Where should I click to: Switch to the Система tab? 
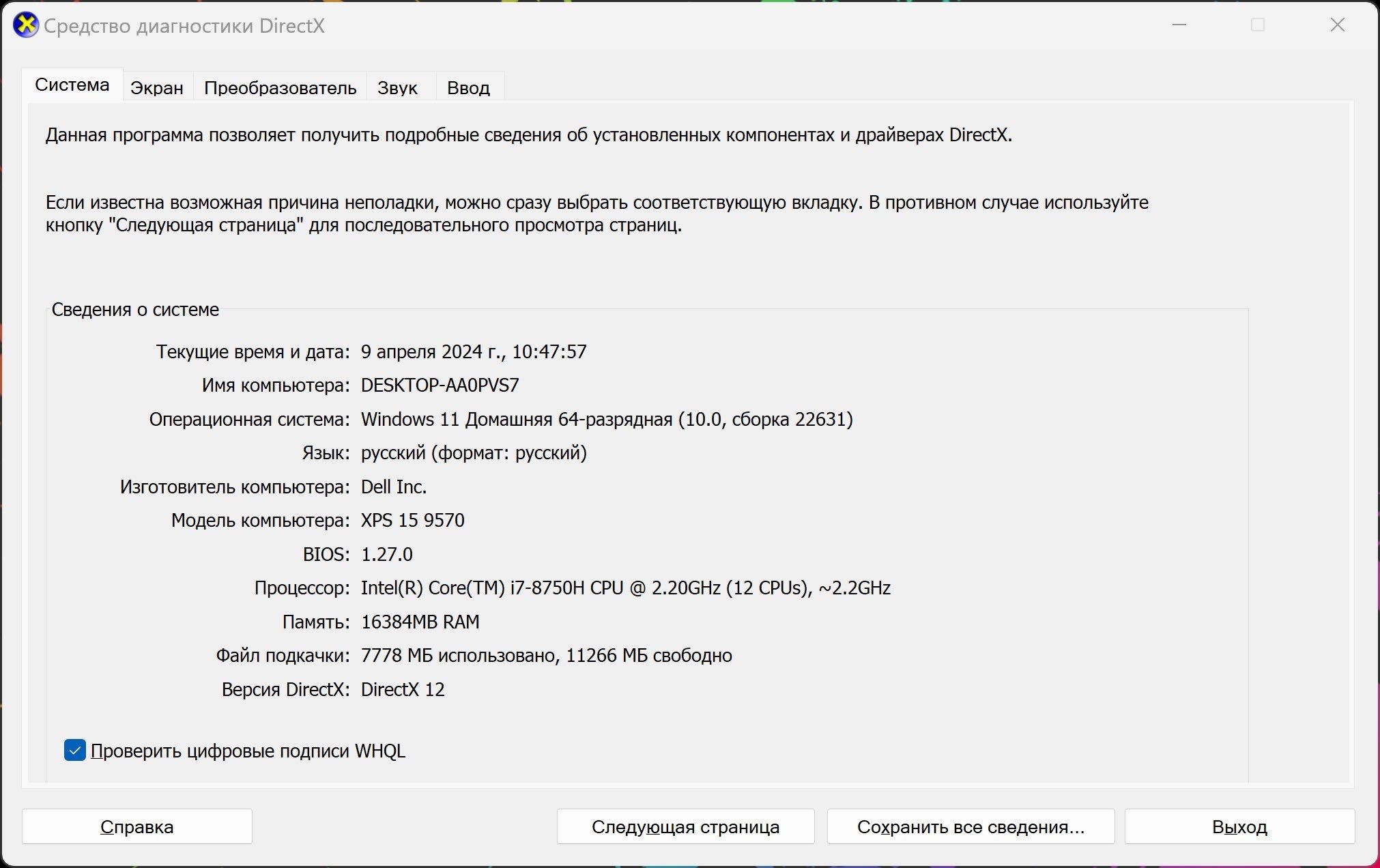(72, 85)
